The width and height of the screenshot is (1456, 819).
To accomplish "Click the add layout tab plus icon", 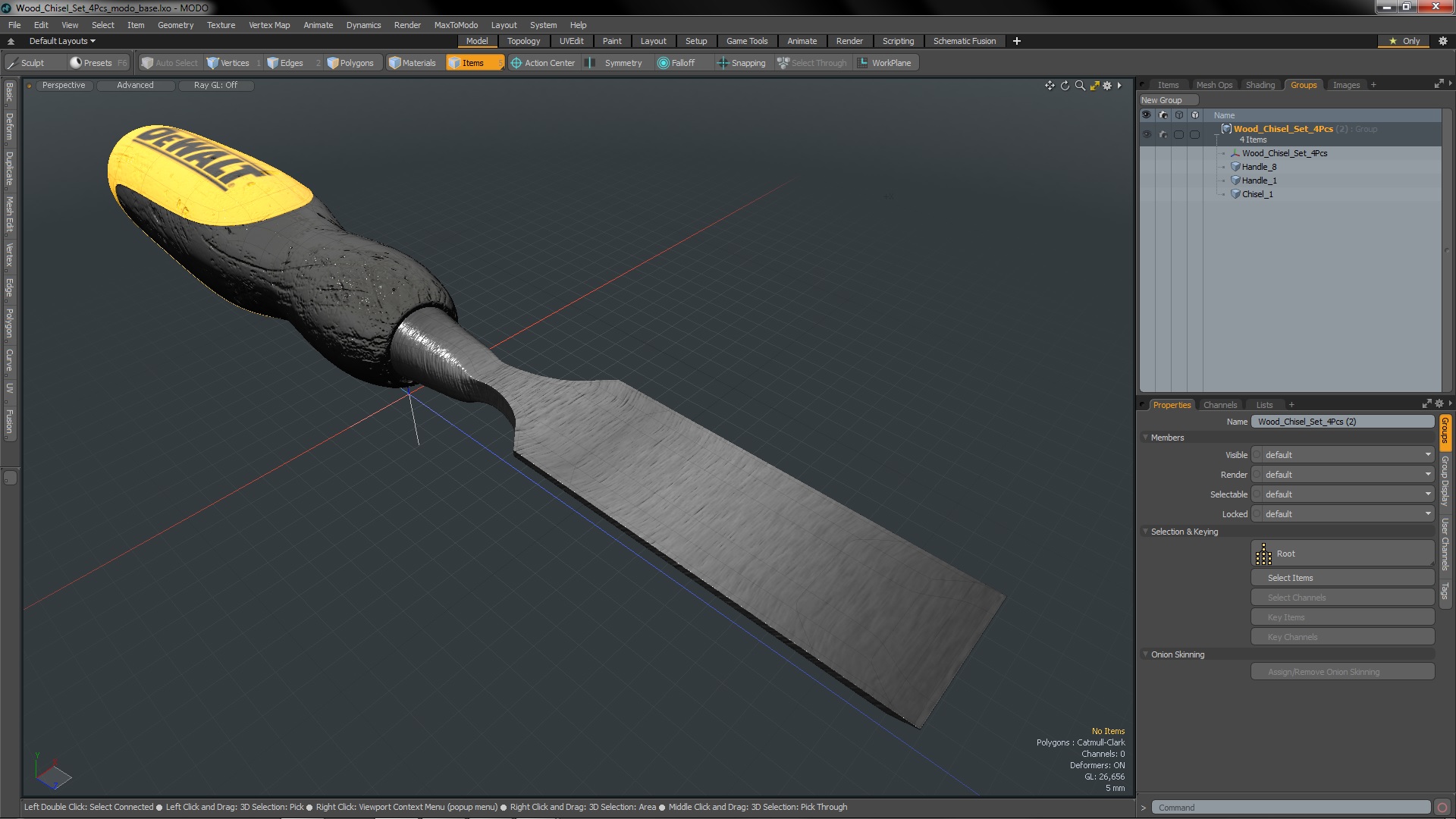I will point(1017,41).
